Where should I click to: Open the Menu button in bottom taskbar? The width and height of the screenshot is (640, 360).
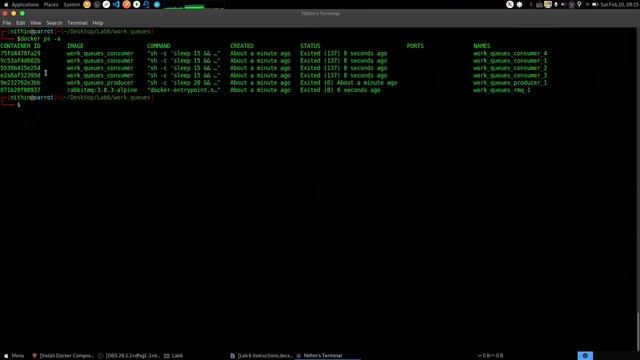[x=14, y=356]
